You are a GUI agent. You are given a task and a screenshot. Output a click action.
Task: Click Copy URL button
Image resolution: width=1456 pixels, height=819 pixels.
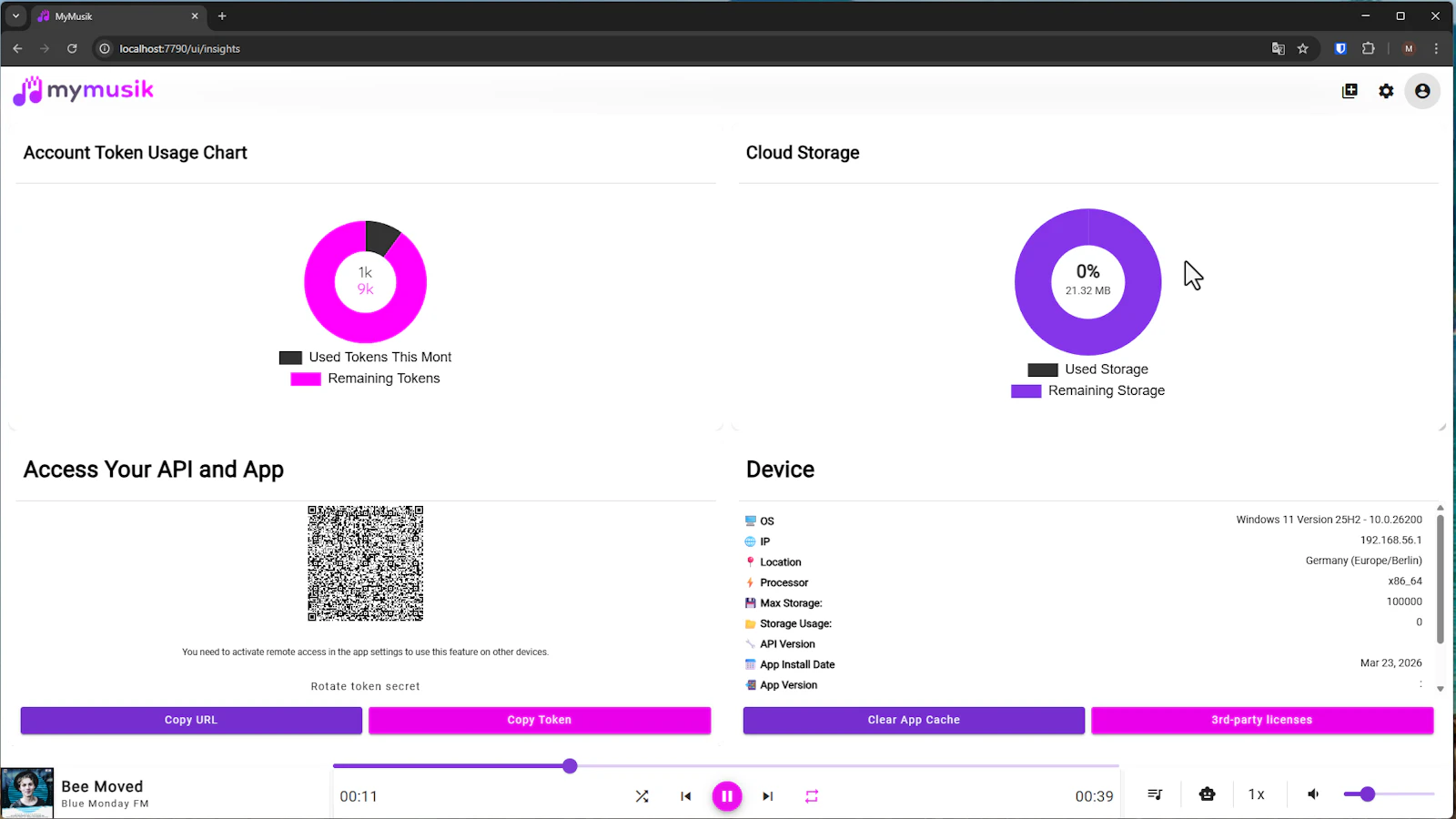[191, 720]
